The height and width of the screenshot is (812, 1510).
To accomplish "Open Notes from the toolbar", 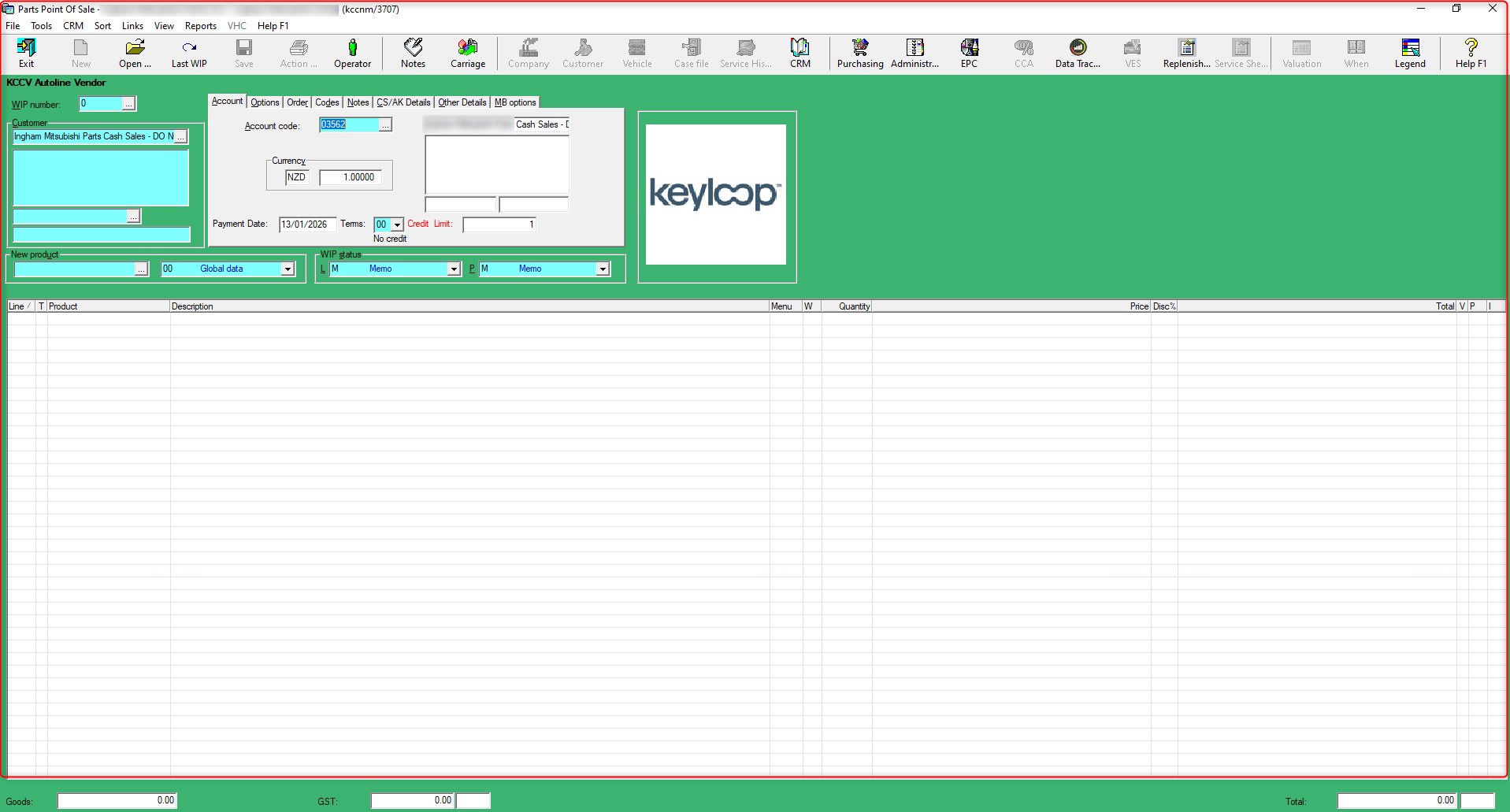I will point(413,54).
